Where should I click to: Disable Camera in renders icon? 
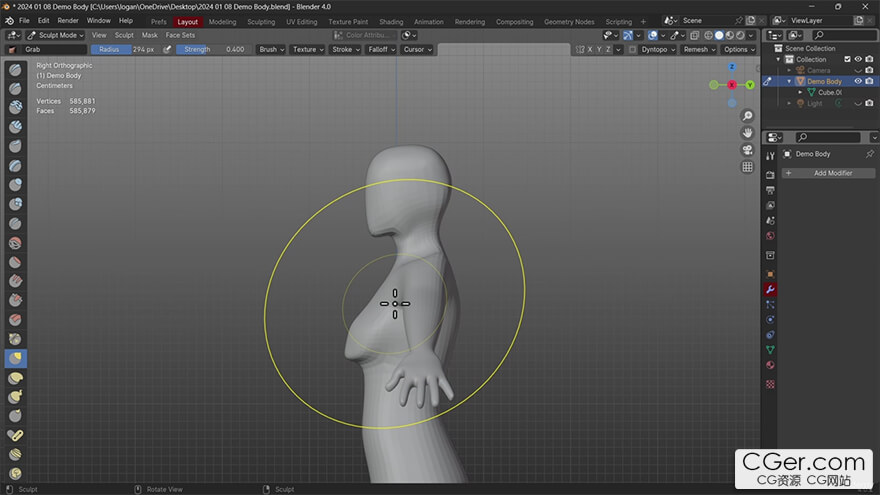[x=869, y=70]
